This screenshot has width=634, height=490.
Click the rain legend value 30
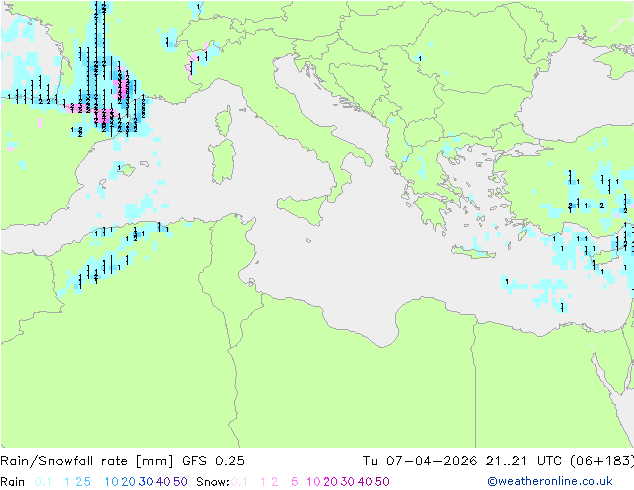146,482
